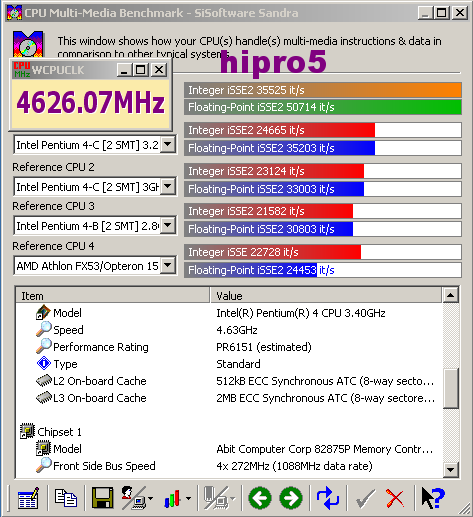The width and height of the screenshot is (473, 517).
Task: Select the Performance Rating row
Action: [229, 347]
